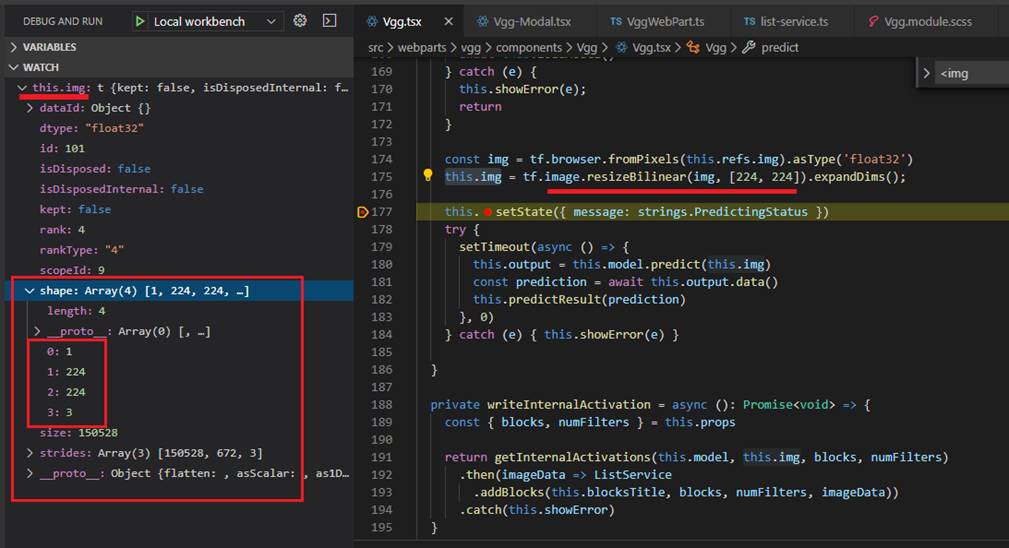Click the scss icon on Vgg.module.scss tab
Image resolution: width=1009 pixels, height=548 pixels.
click(873, 22)
